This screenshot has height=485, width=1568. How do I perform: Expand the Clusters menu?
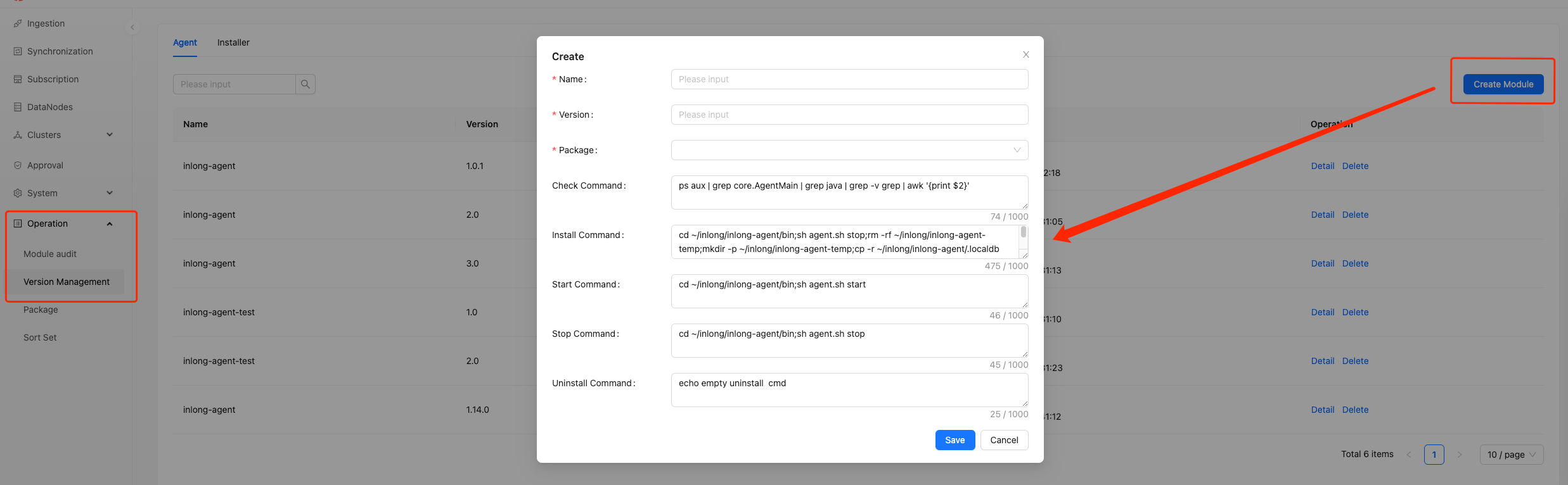click(110, 135)
